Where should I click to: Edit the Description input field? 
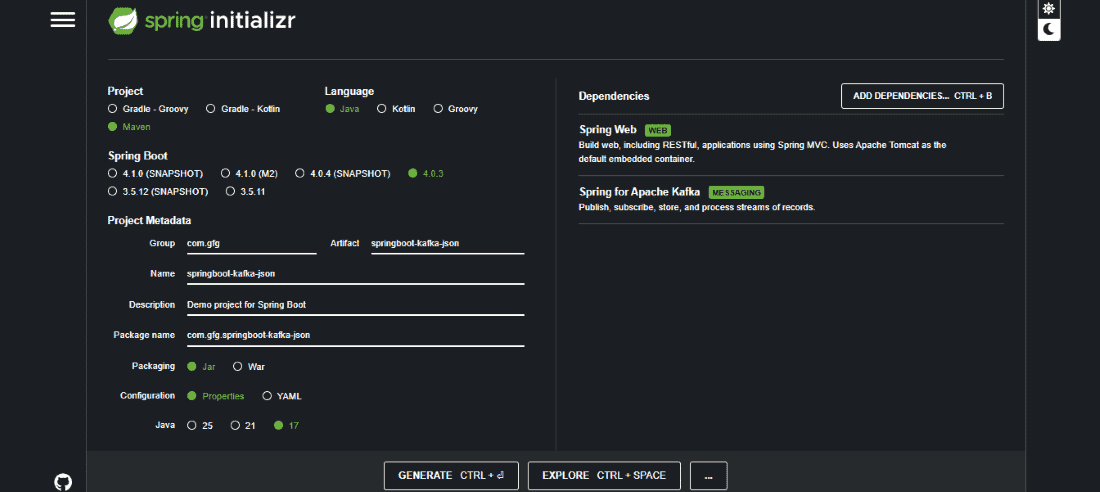coord(356,305)
